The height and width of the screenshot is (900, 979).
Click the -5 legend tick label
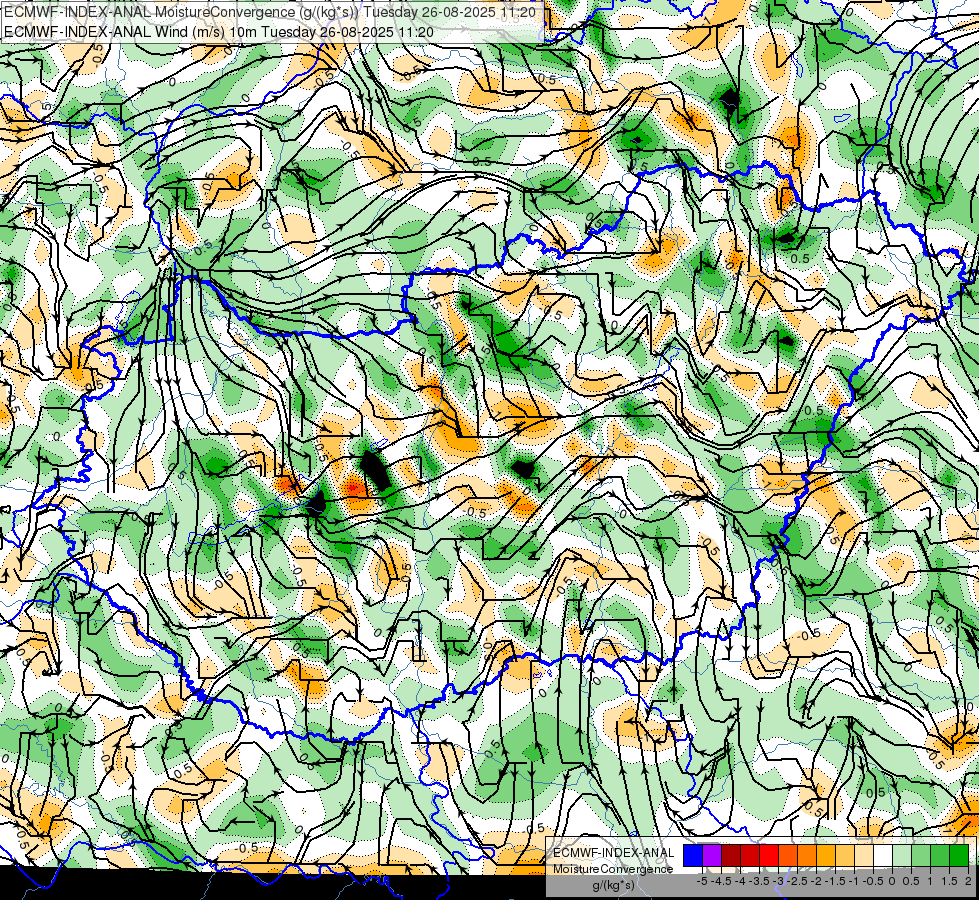[702, 881]
